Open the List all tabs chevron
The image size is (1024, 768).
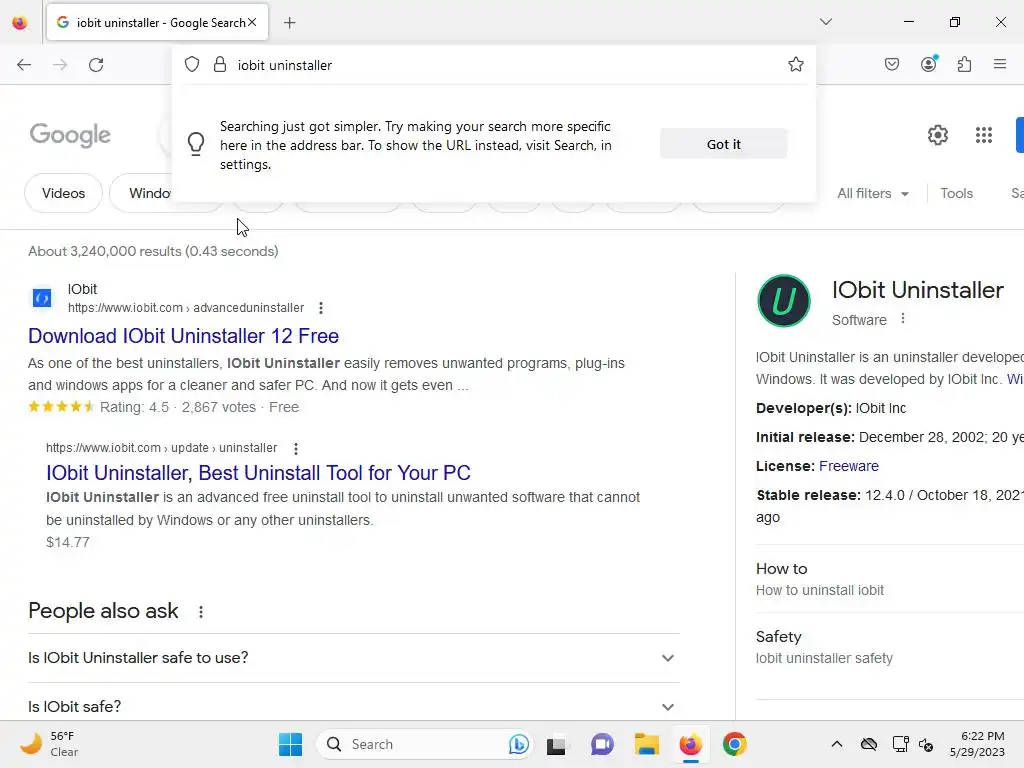click(x=826, y=22)
